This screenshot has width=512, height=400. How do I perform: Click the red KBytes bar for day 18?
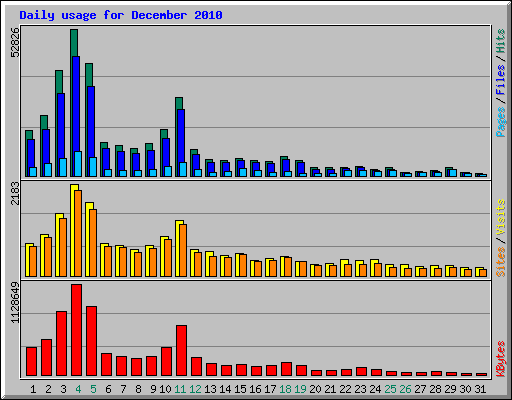286,369
